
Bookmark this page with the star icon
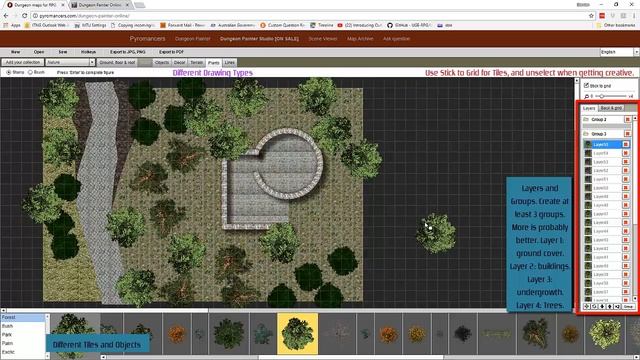point(591,16)
